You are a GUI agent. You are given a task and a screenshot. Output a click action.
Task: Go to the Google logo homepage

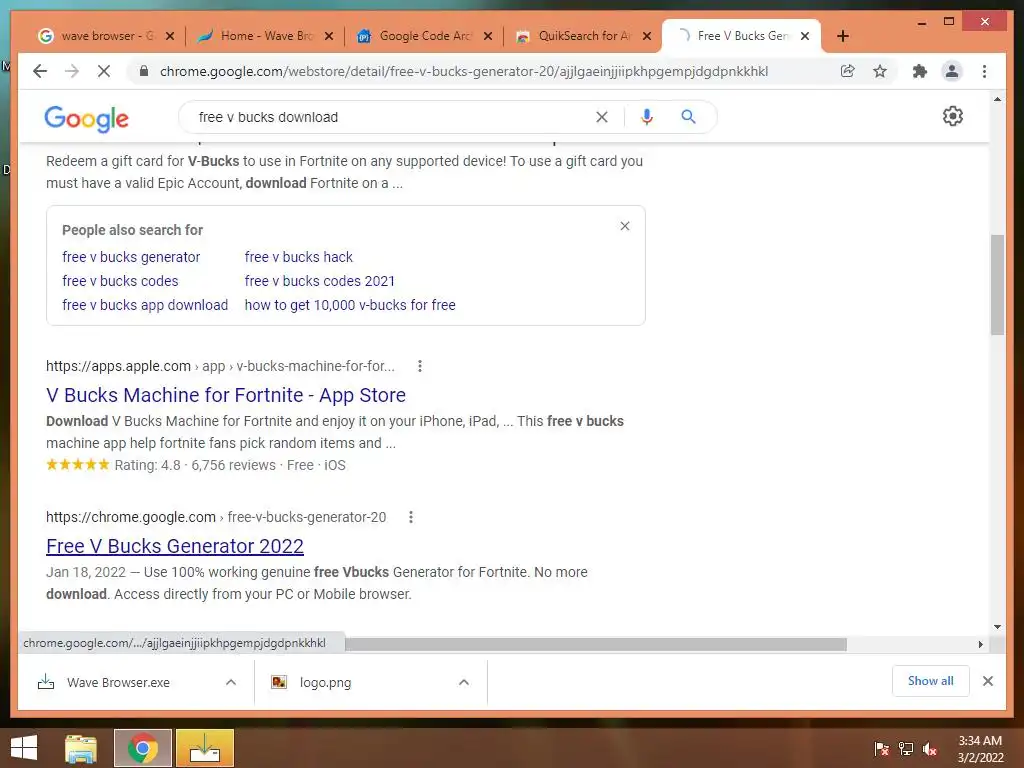click(x=86, y=118)
